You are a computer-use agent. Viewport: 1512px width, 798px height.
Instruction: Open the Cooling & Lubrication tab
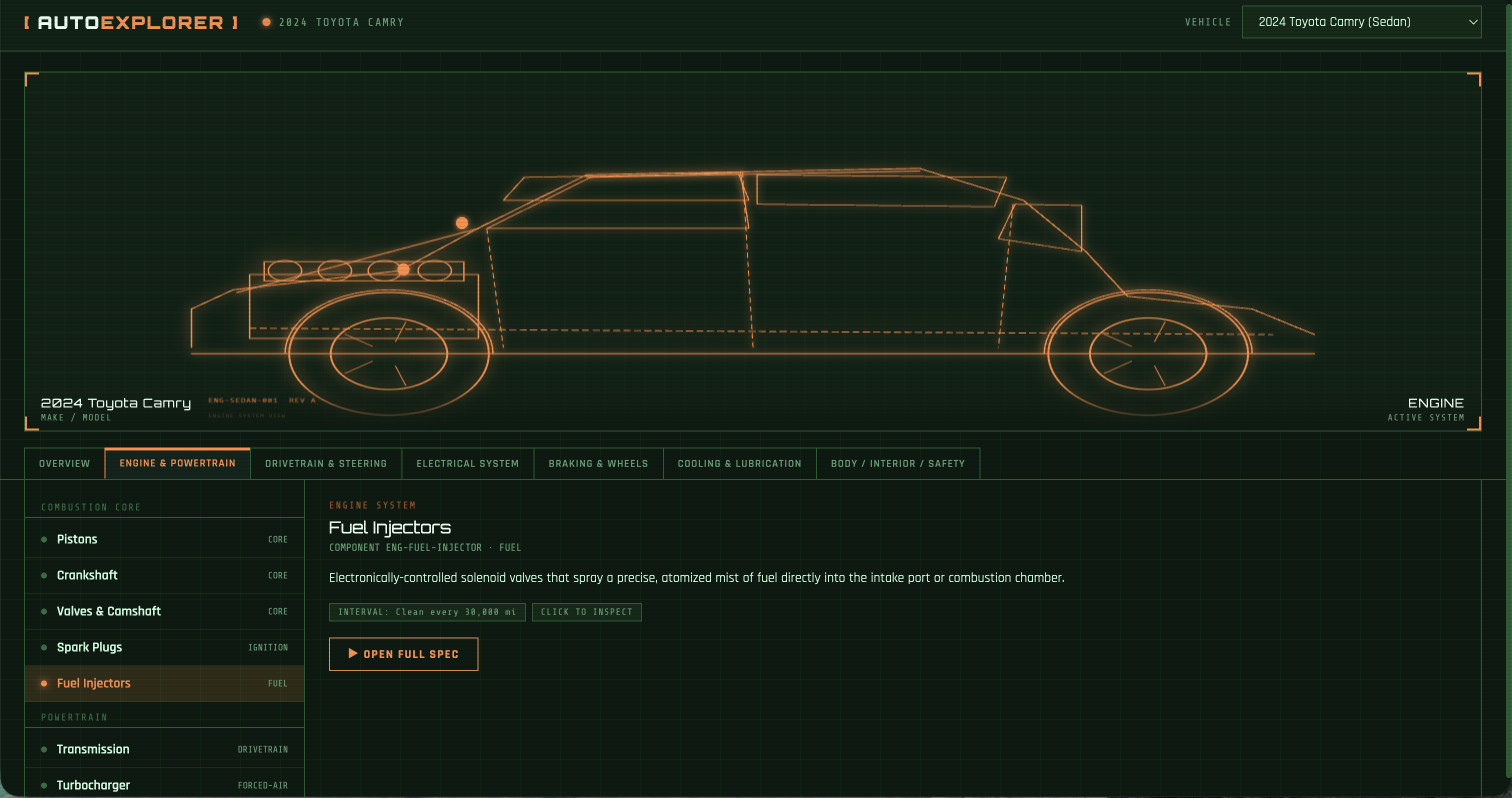739,463
